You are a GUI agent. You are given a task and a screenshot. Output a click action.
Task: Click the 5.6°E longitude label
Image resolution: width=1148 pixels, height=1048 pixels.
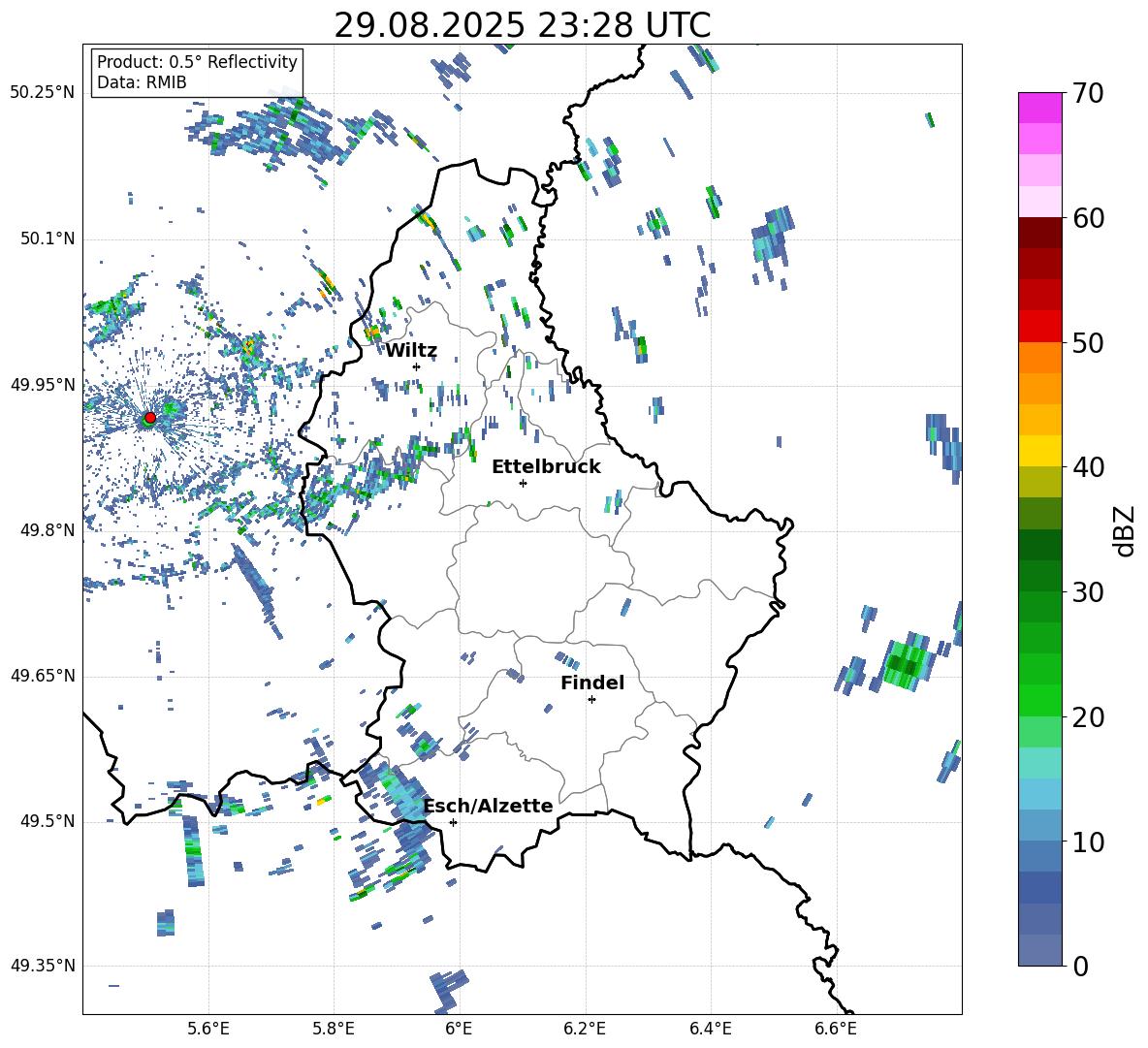click(x=208, y=1029)
